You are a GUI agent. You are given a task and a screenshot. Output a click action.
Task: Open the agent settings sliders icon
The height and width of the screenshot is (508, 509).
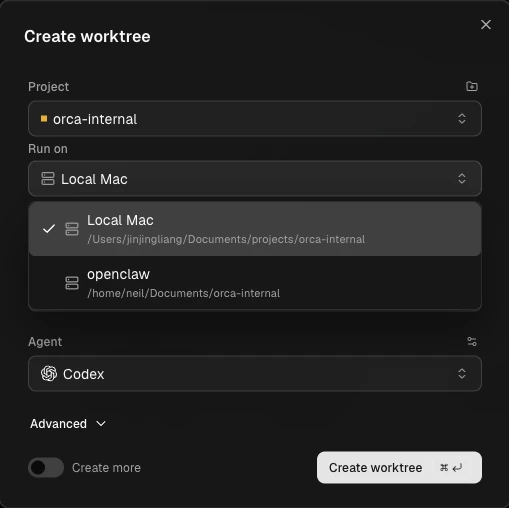[472, 341]
